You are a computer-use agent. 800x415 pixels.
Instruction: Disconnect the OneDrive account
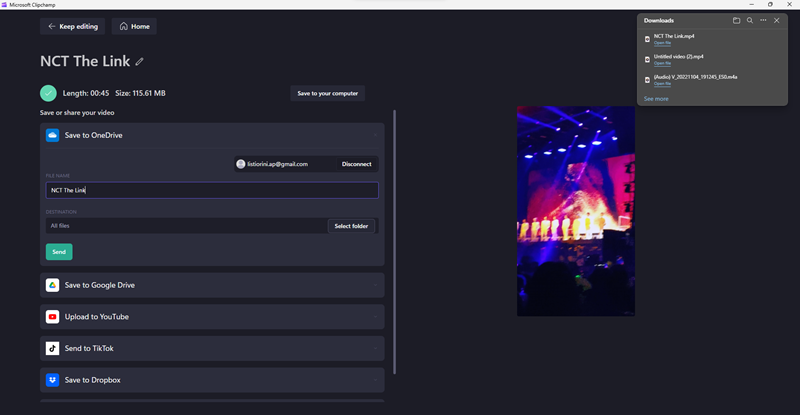click(x=357, y=164)
